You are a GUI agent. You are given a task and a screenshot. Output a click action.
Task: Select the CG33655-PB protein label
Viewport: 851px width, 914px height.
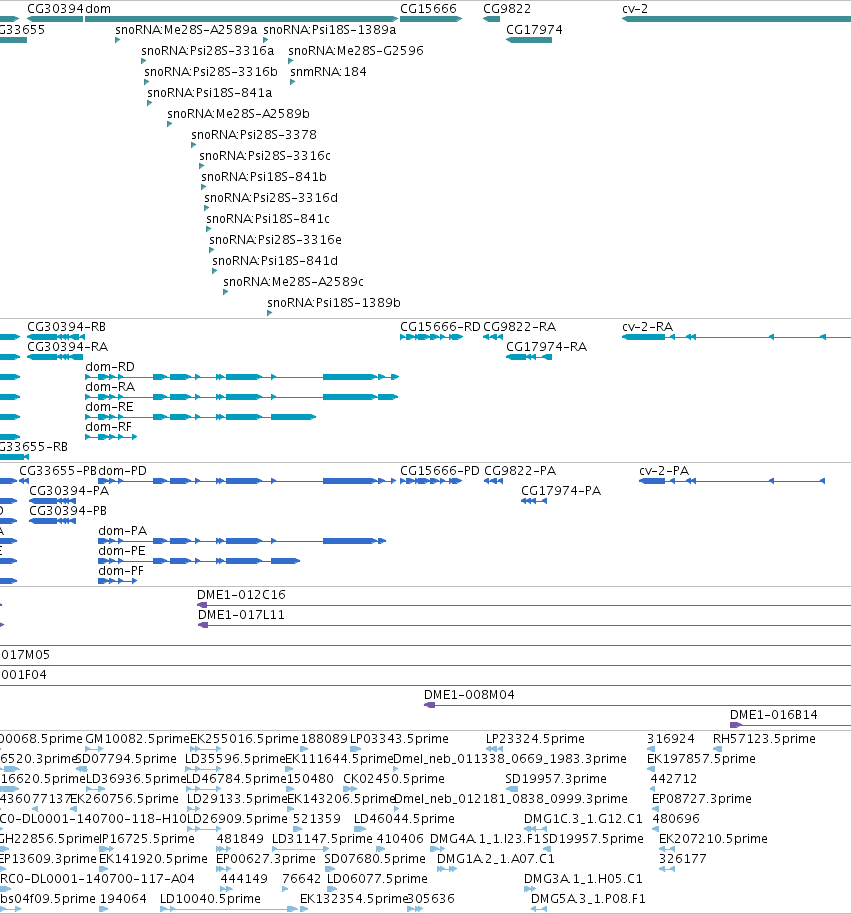58,470
